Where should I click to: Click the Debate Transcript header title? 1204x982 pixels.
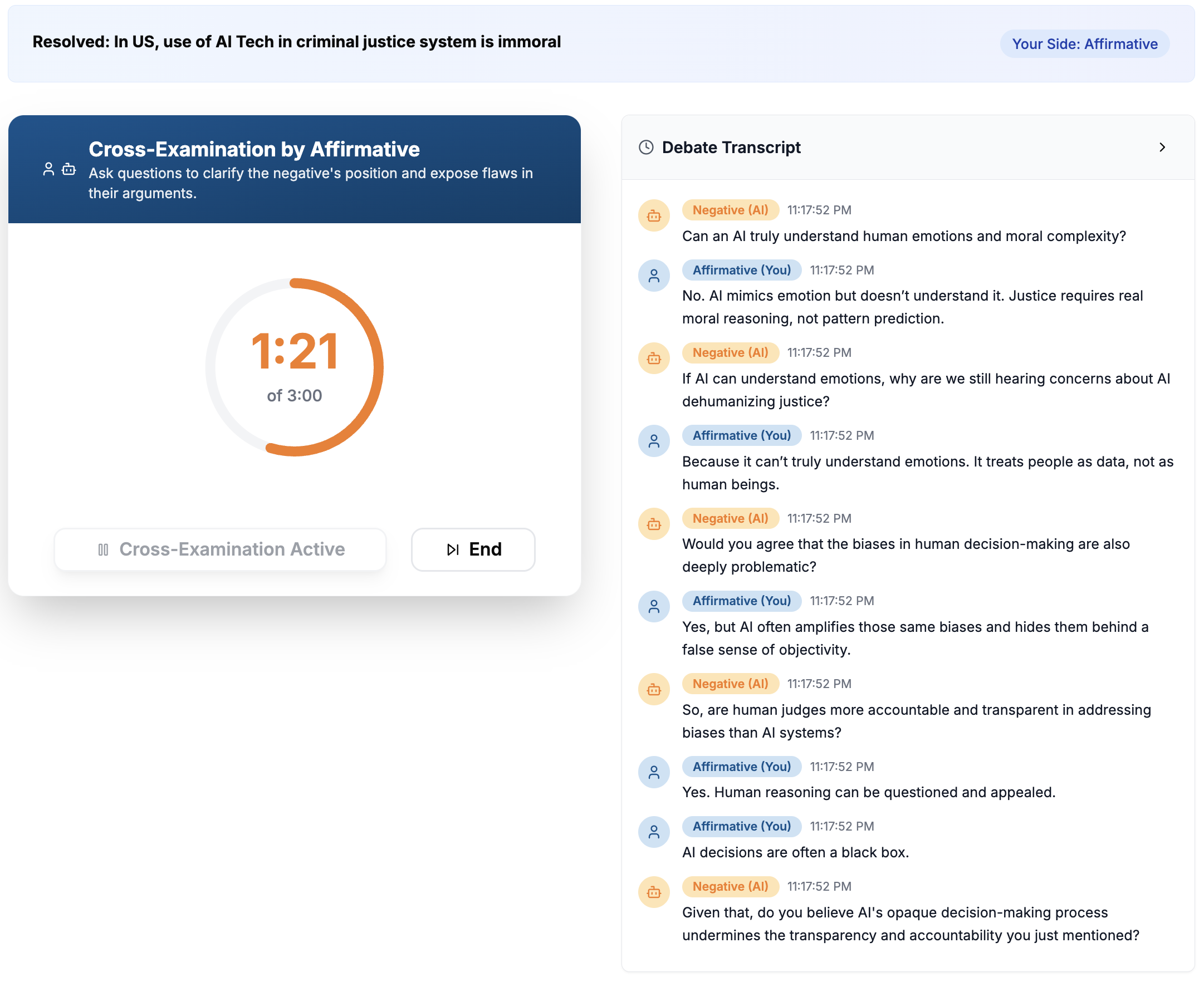(x=731, y=148)
